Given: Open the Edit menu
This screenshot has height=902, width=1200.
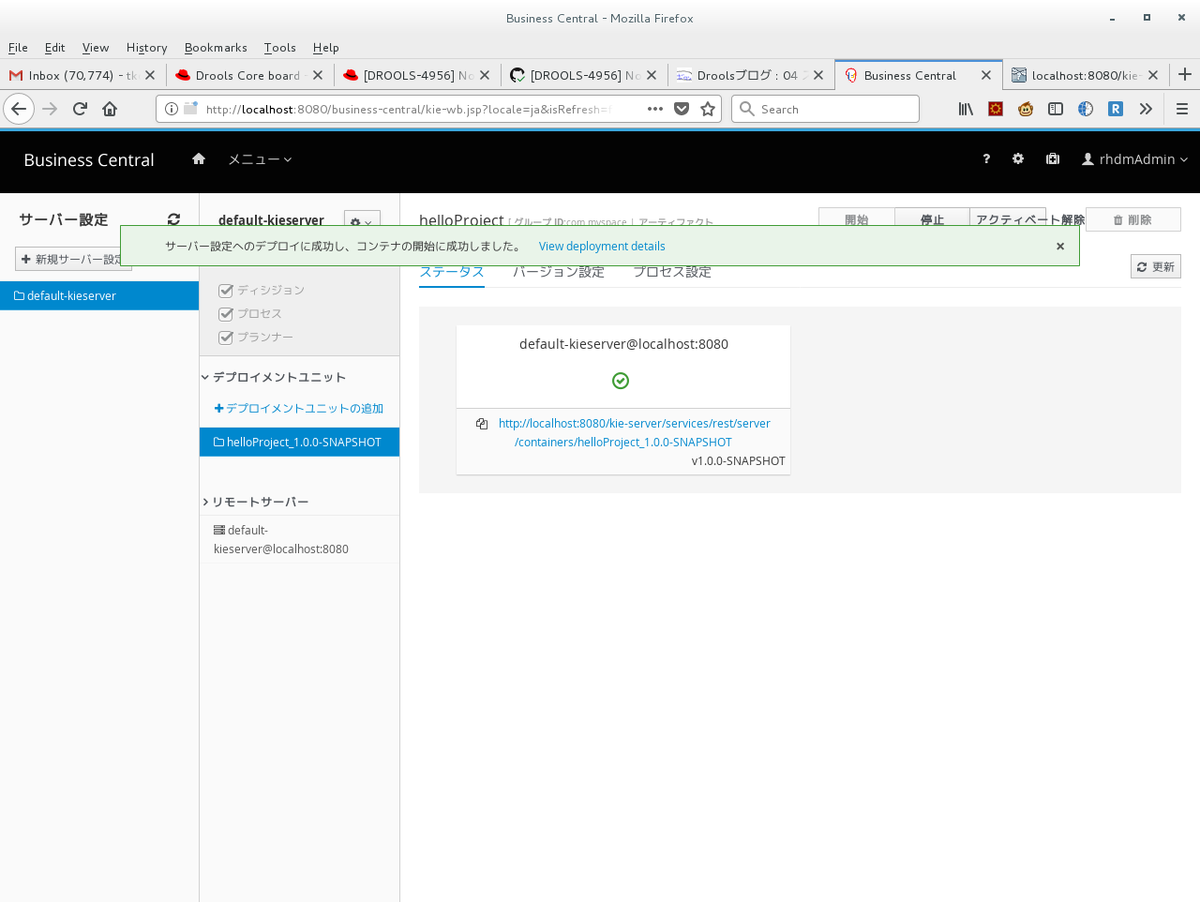Looking at the screenshot, I should 55,47.
